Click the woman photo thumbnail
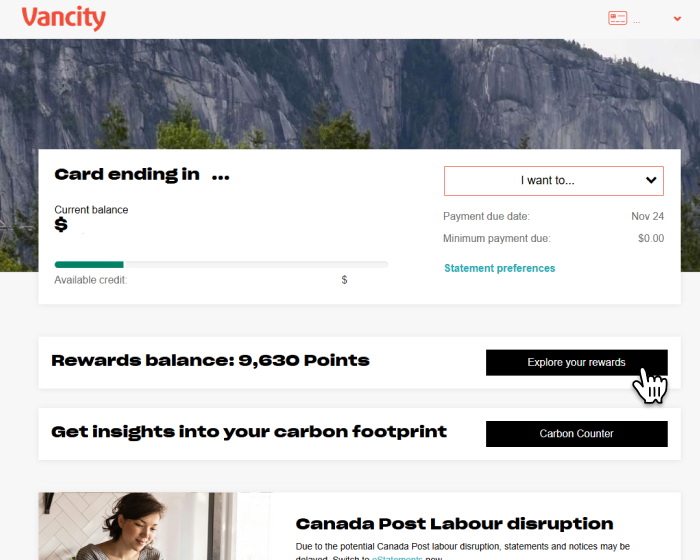Image resolution: width=700 pixels, height=560 pixels. pos(154,526)
